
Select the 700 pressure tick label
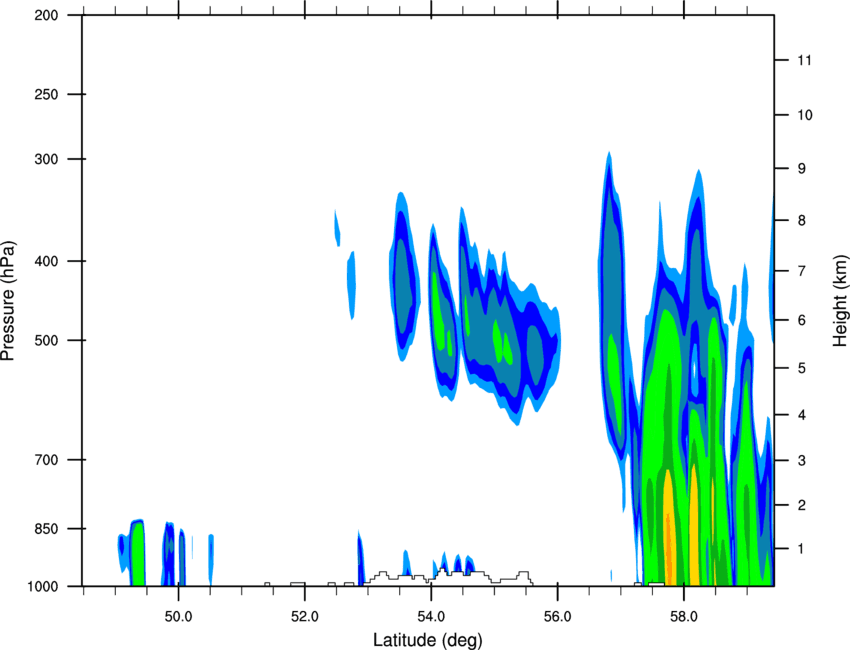coord(46,460)
